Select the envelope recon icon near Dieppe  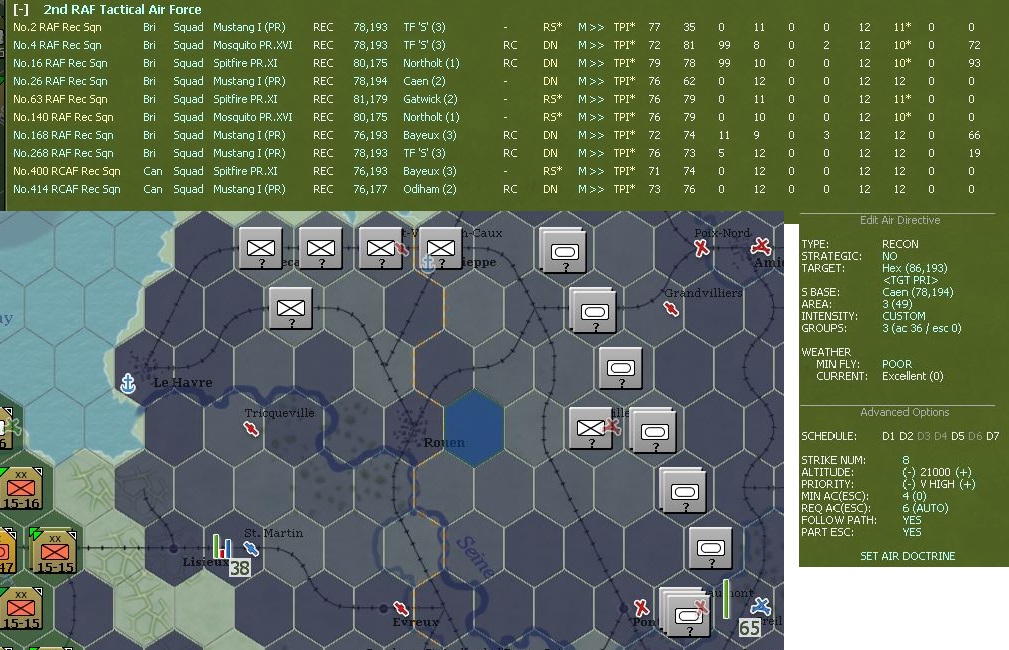point(440,248)
